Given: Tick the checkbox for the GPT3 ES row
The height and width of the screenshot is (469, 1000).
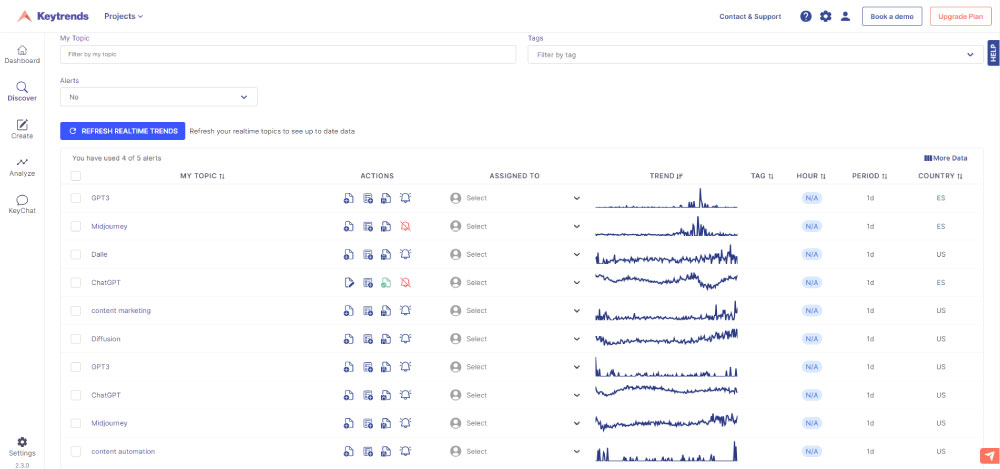Looking at the screenshot, I should (76, 198).
